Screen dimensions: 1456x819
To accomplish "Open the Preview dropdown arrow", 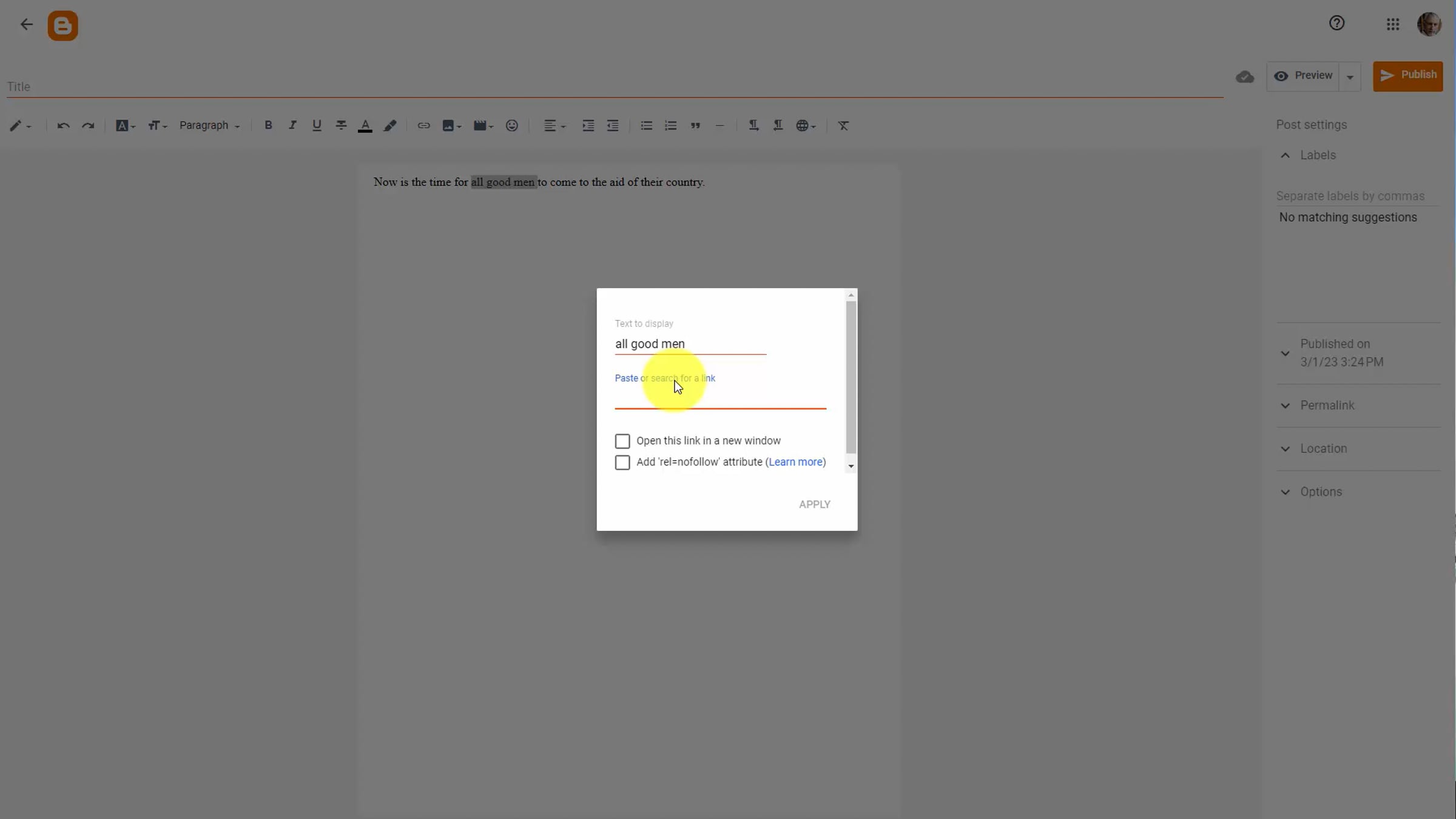I will 1350,77.
